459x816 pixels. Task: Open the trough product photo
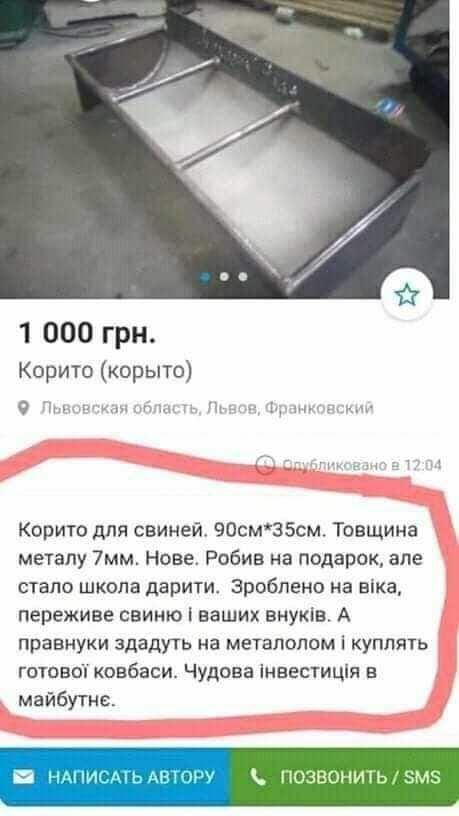224,149
